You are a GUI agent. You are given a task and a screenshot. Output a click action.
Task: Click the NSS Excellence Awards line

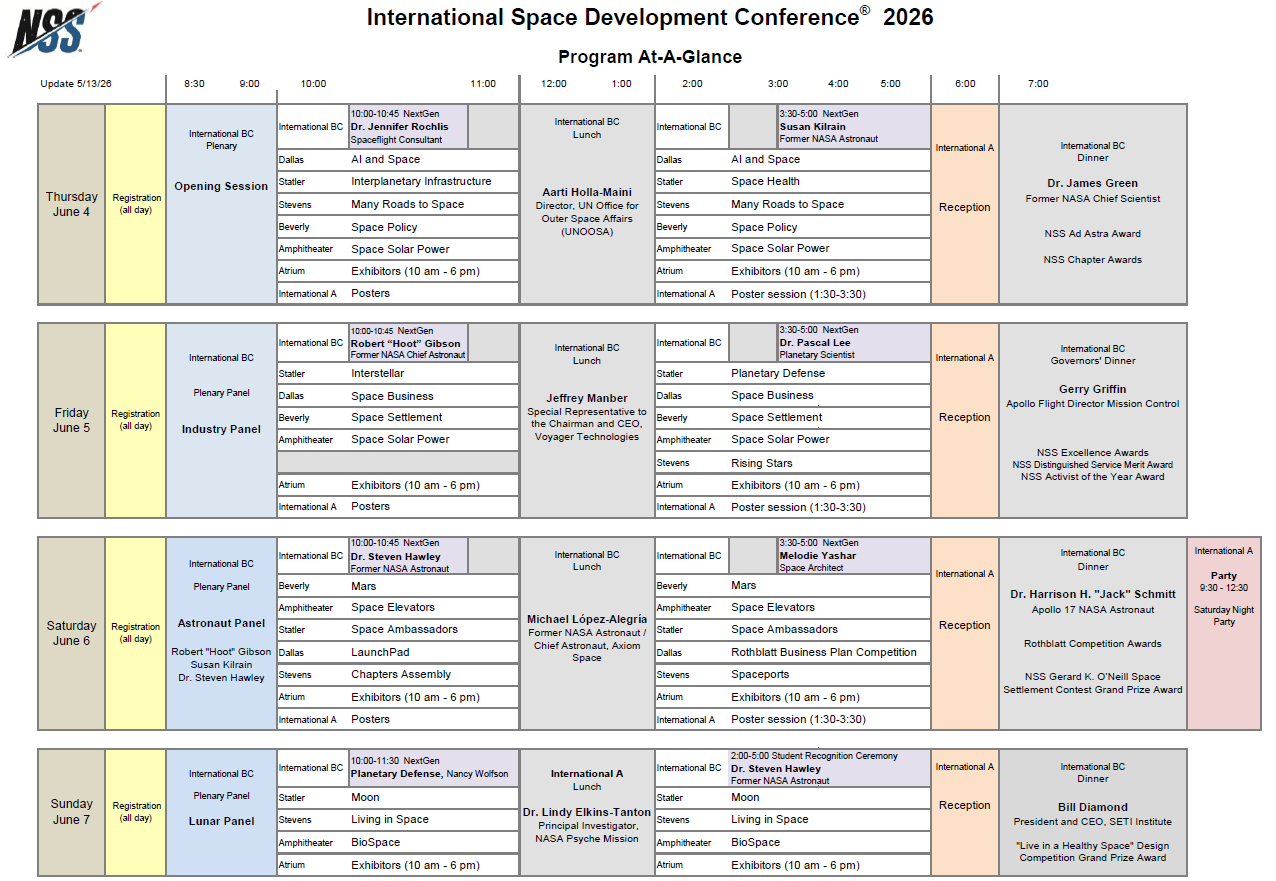coord(1093,453)
